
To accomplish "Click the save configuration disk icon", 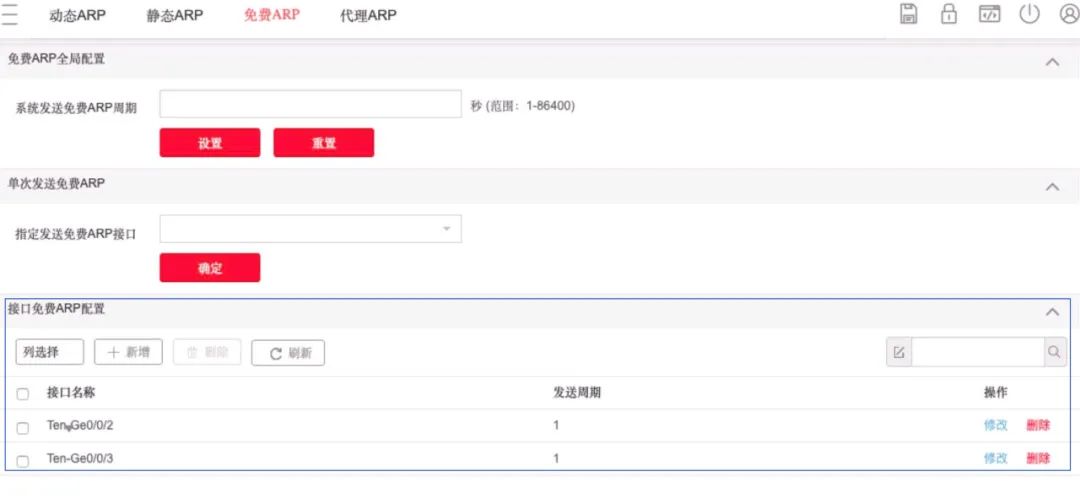I will click(909, 14).
